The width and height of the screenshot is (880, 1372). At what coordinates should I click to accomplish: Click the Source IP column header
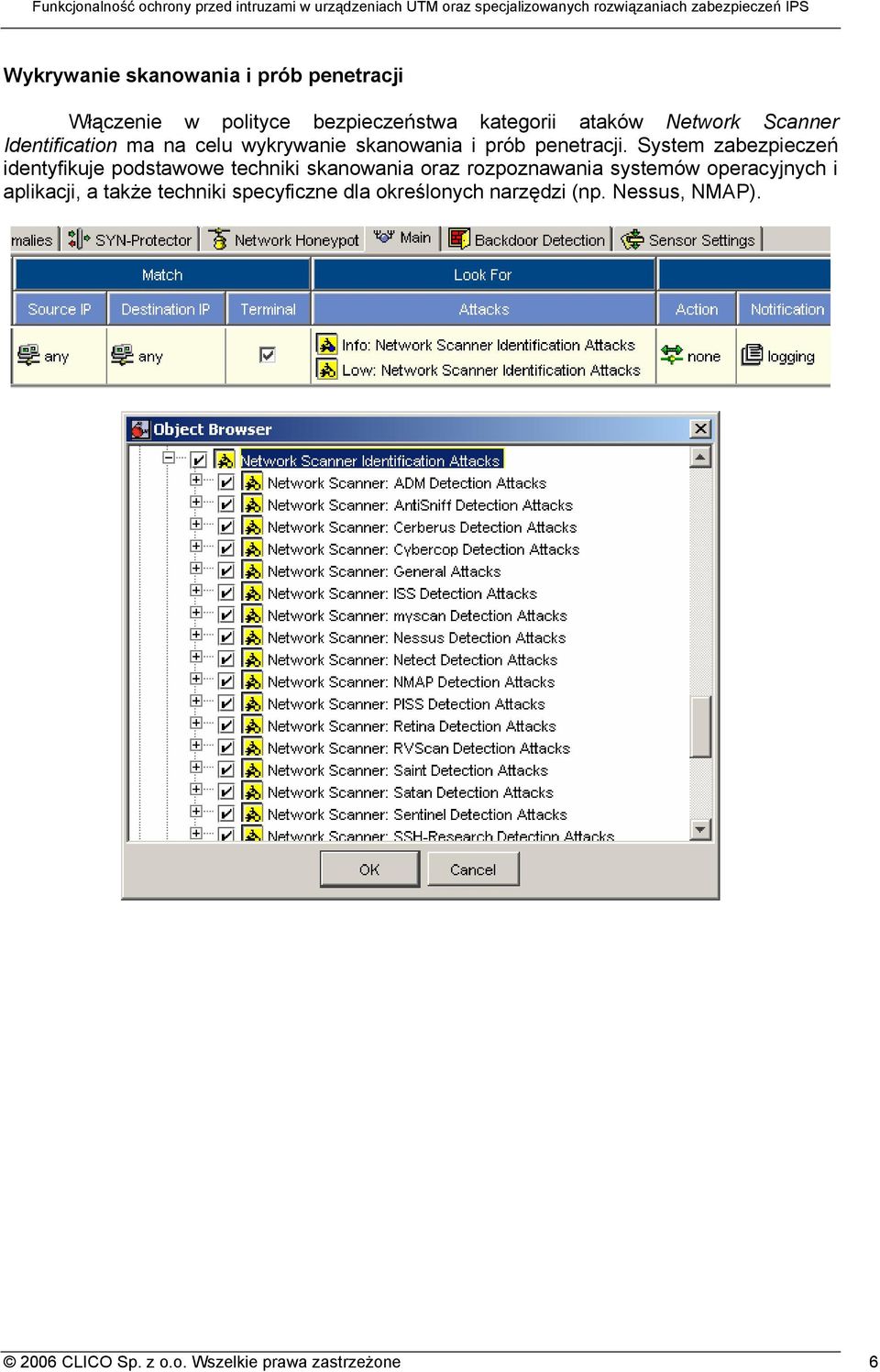point(60,309)
